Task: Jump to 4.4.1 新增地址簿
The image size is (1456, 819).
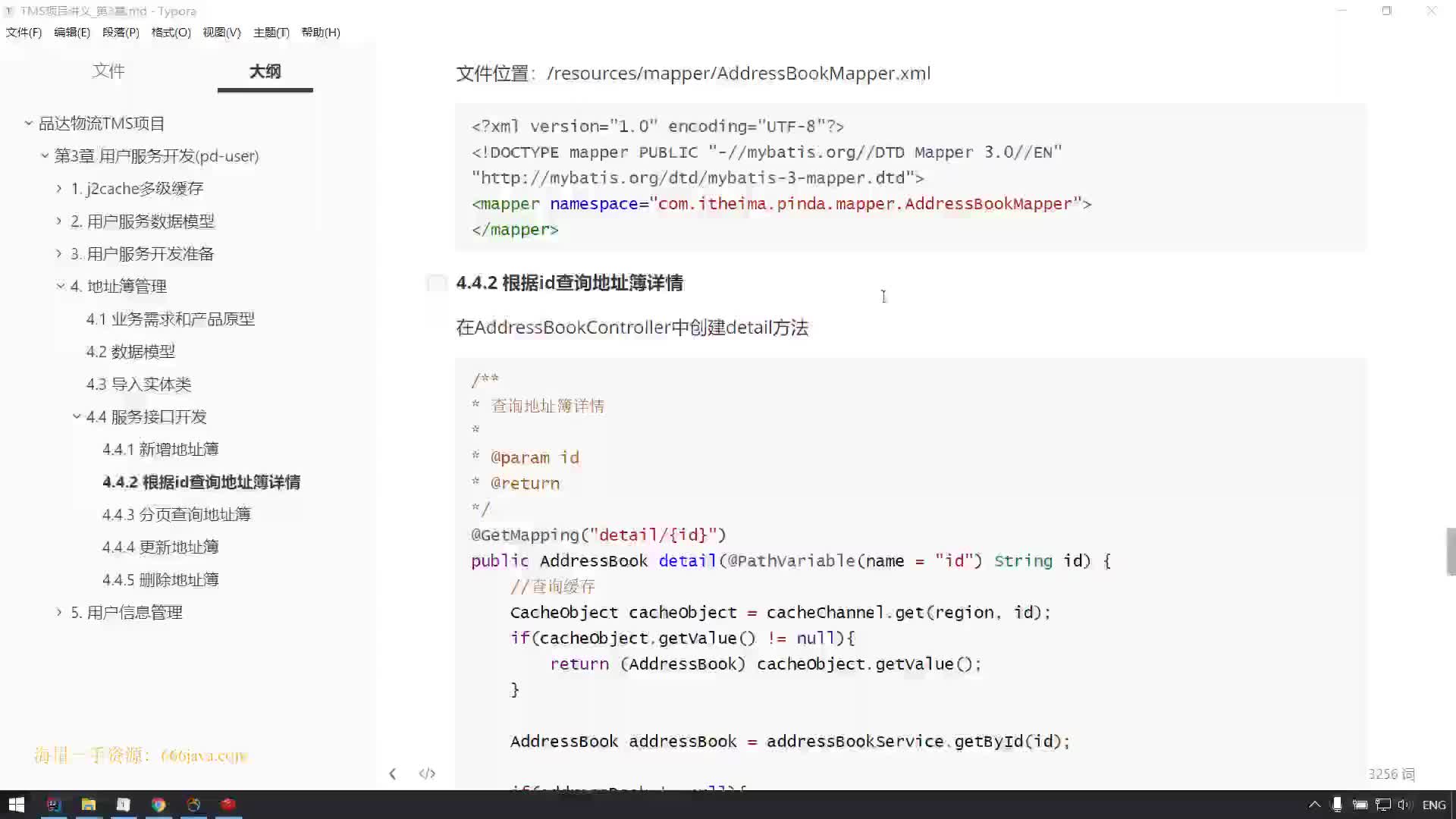Action: [x=160, y=449]
